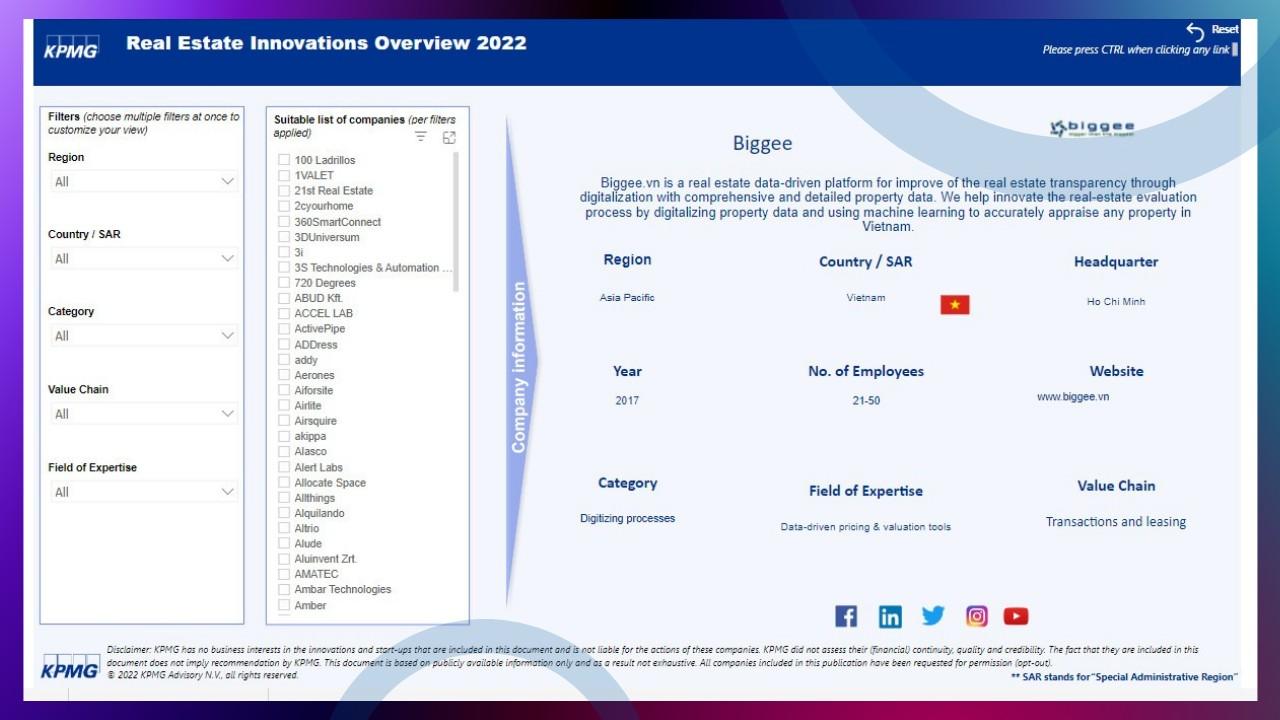Select Alude in the company list
This screenshot has height=720, width=1280.
[x=308, y=544]
